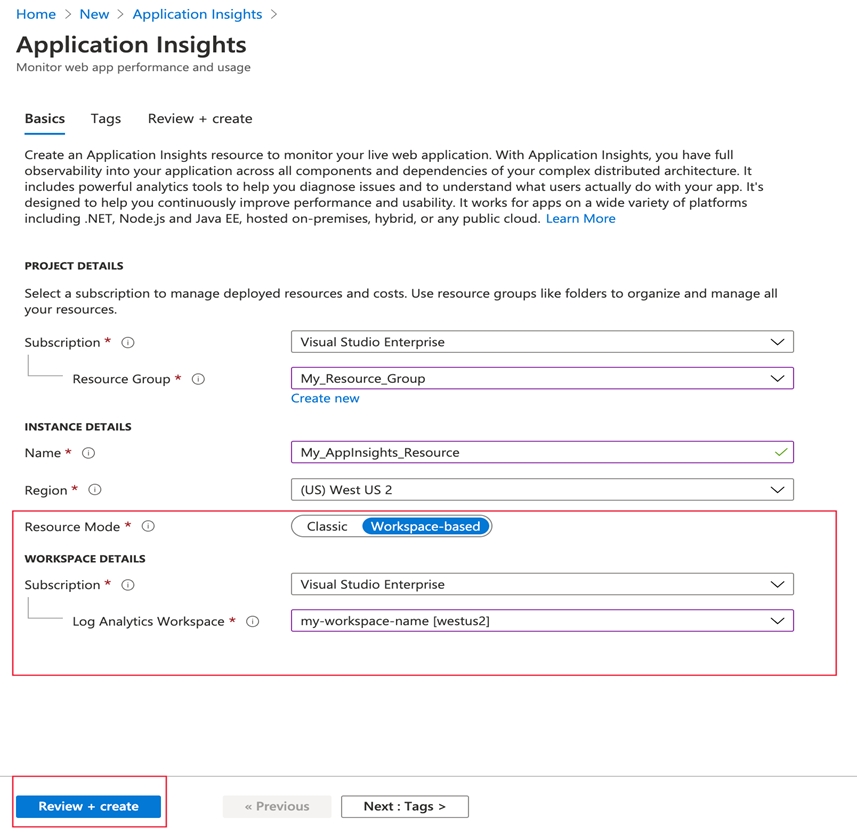857x832 pixels.
Task: Expand the Log Analytics Workspace dropdown
Action: (x=541, y=621)
